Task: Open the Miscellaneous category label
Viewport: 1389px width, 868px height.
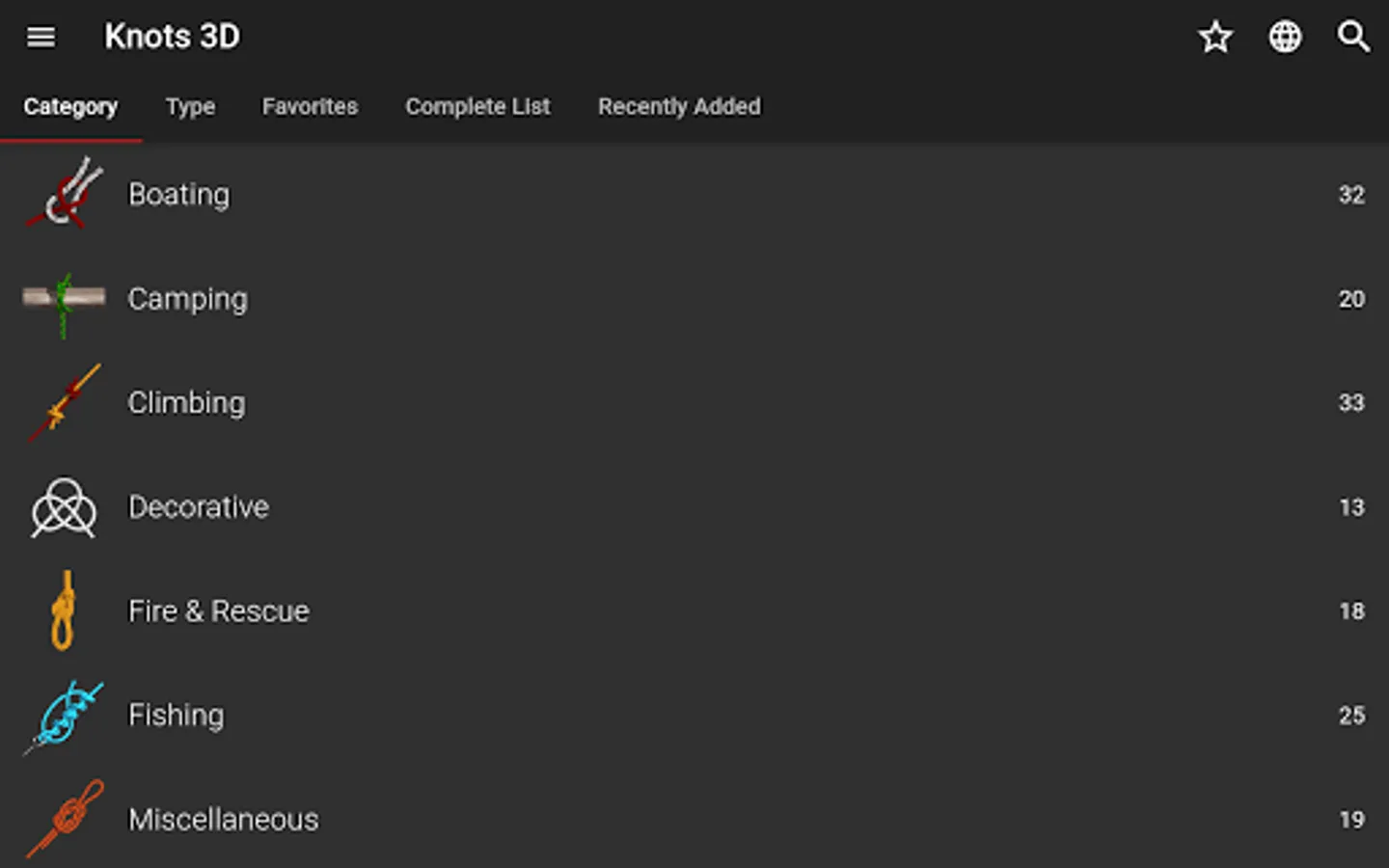Action: [224, 820]
